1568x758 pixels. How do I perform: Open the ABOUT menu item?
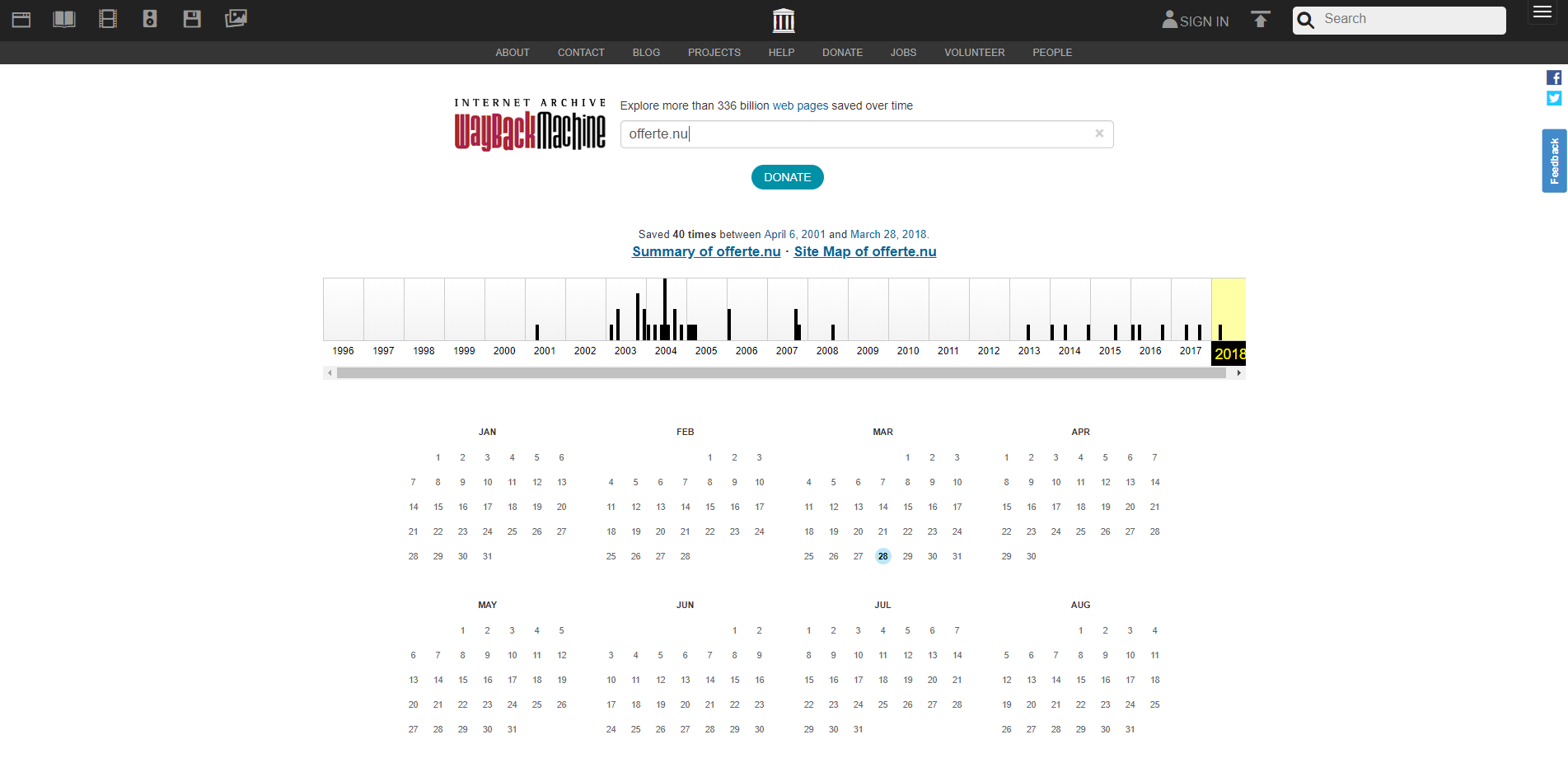pyautogui.click(x=513, y=53)
